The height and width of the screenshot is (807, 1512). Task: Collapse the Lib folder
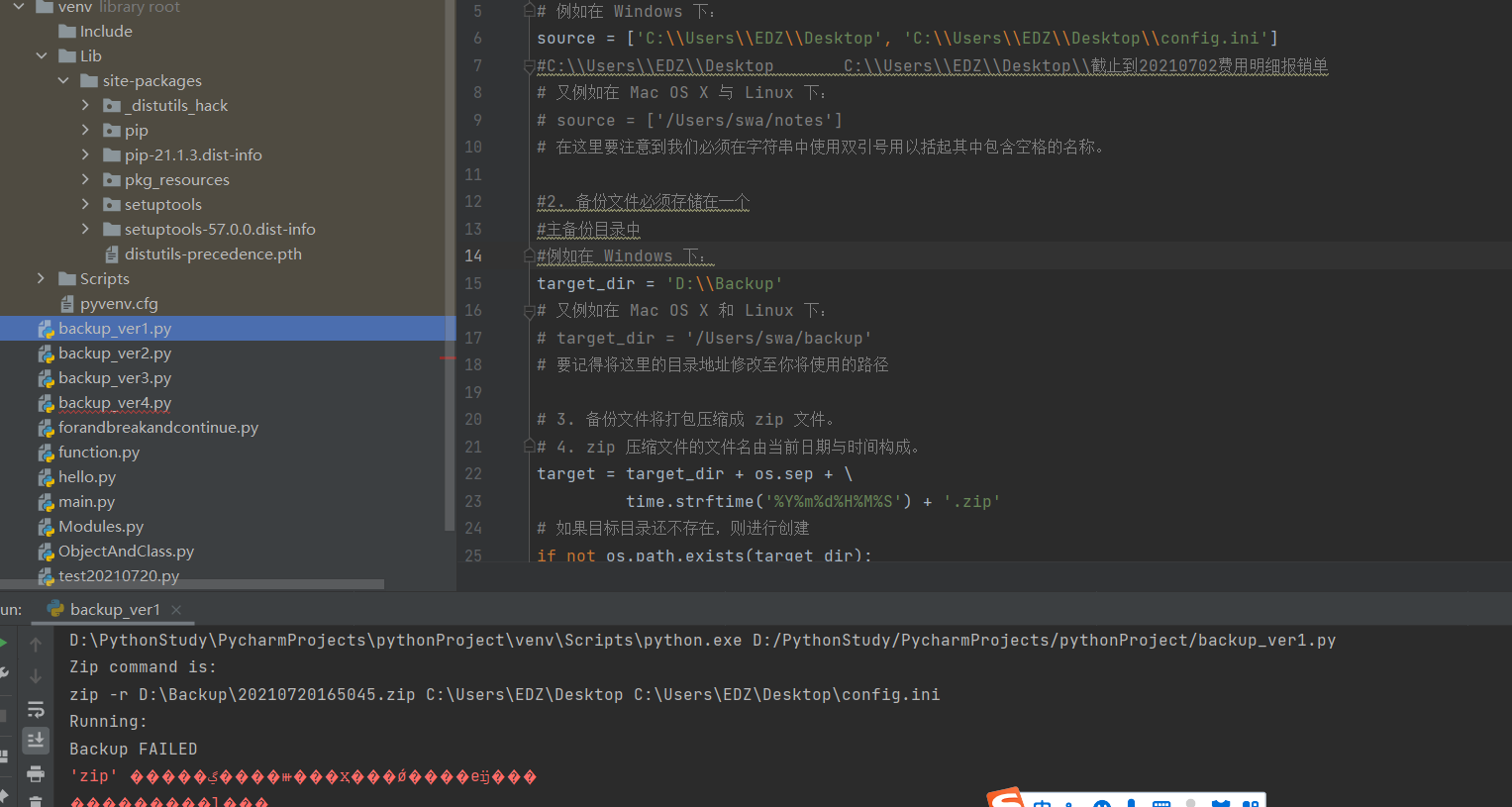tap(42, 55)
